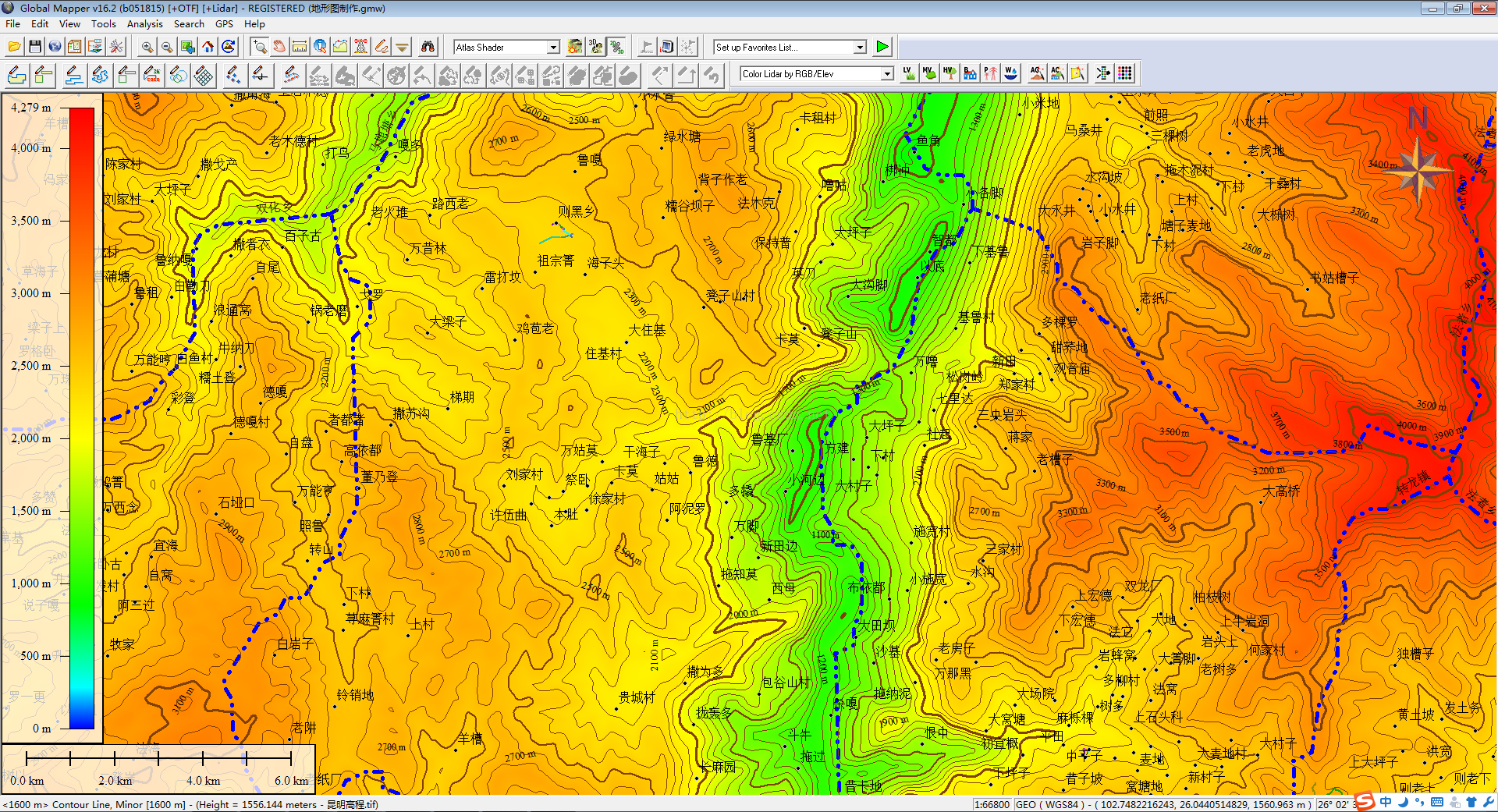Toggle Lidar P powerline filter
The height and width of the screenshot is (812, 1498).
[990, 73]
